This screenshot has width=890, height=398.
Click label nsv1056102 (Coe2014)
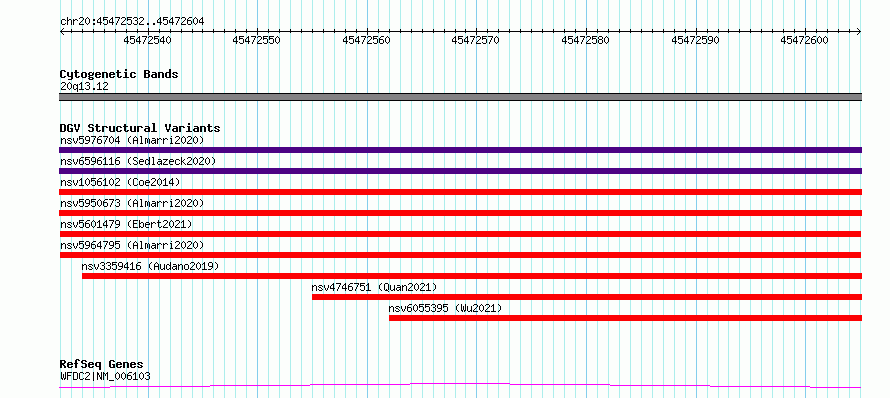tap(120, 182)
